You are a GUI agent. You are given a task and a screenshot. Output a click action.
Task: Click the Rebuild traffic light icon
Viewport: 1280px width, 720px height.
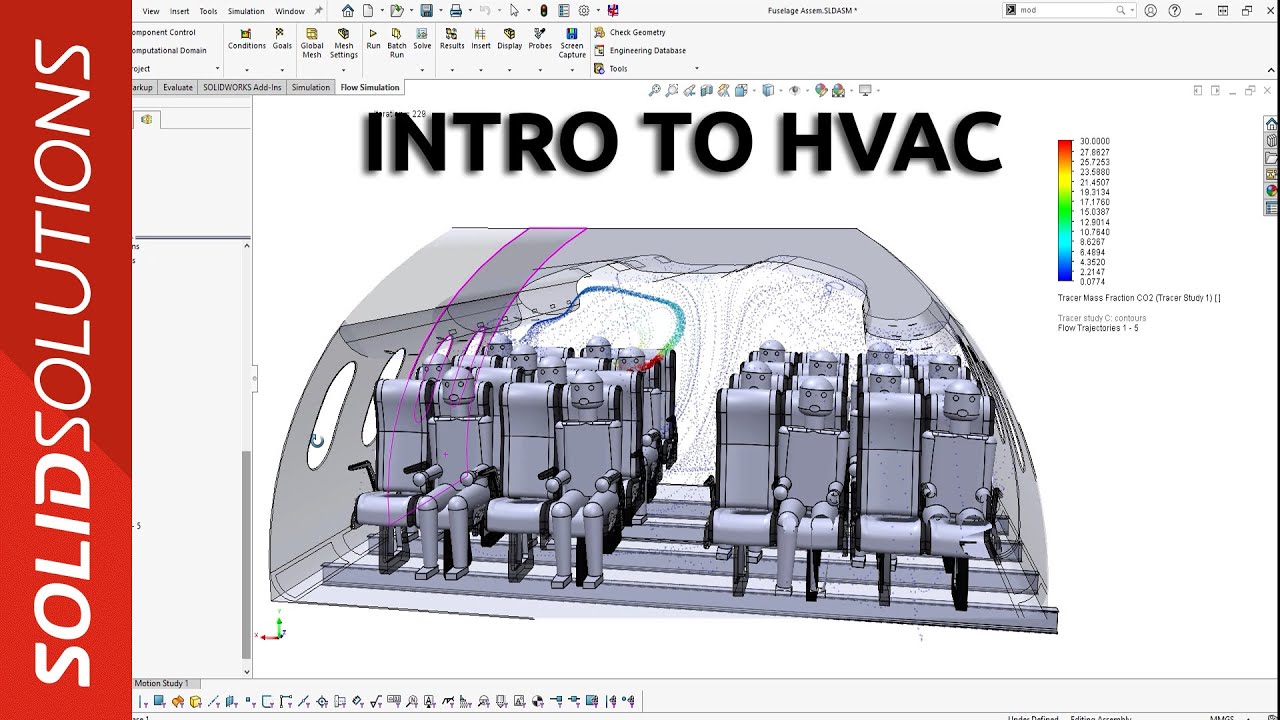[x=543, y=11]
